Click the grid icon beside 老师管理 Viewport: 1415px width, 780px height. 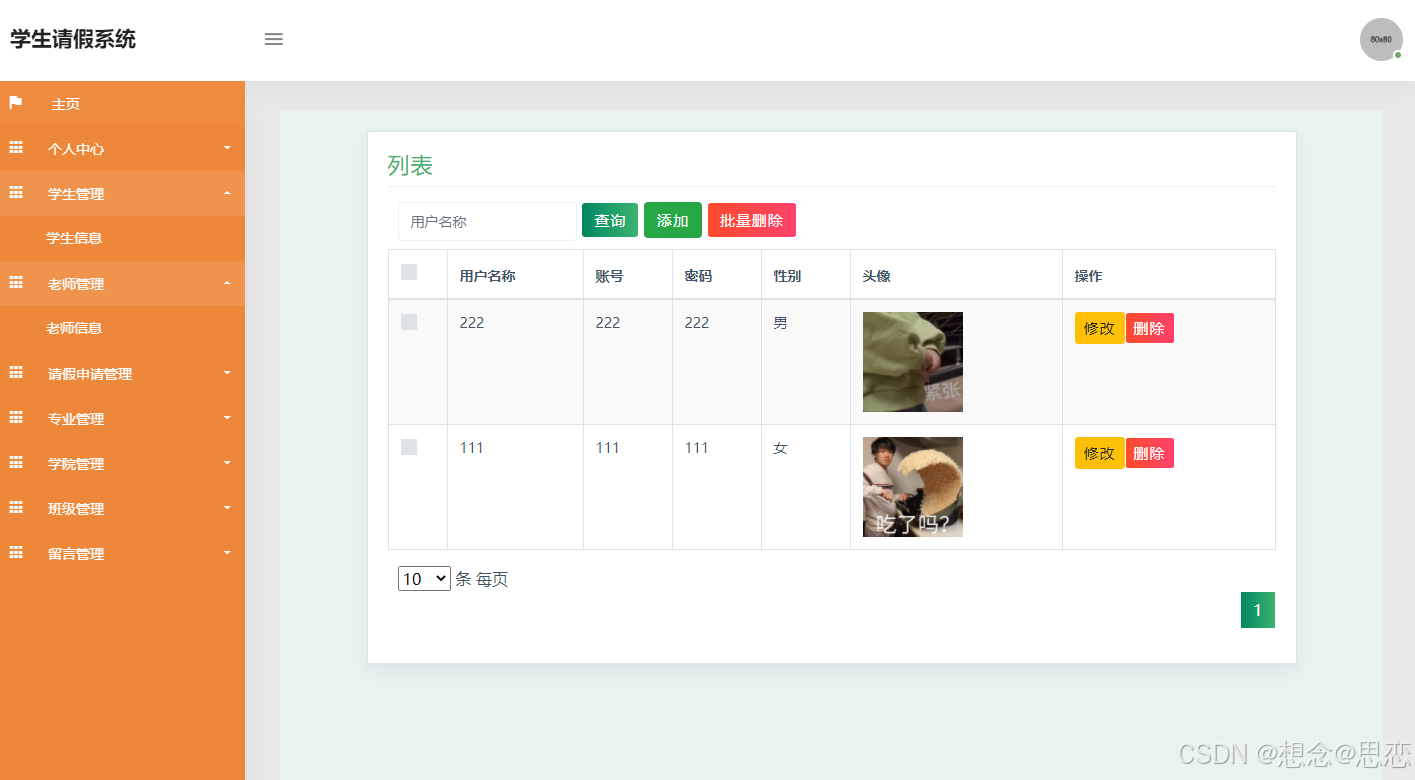point(16,283)
